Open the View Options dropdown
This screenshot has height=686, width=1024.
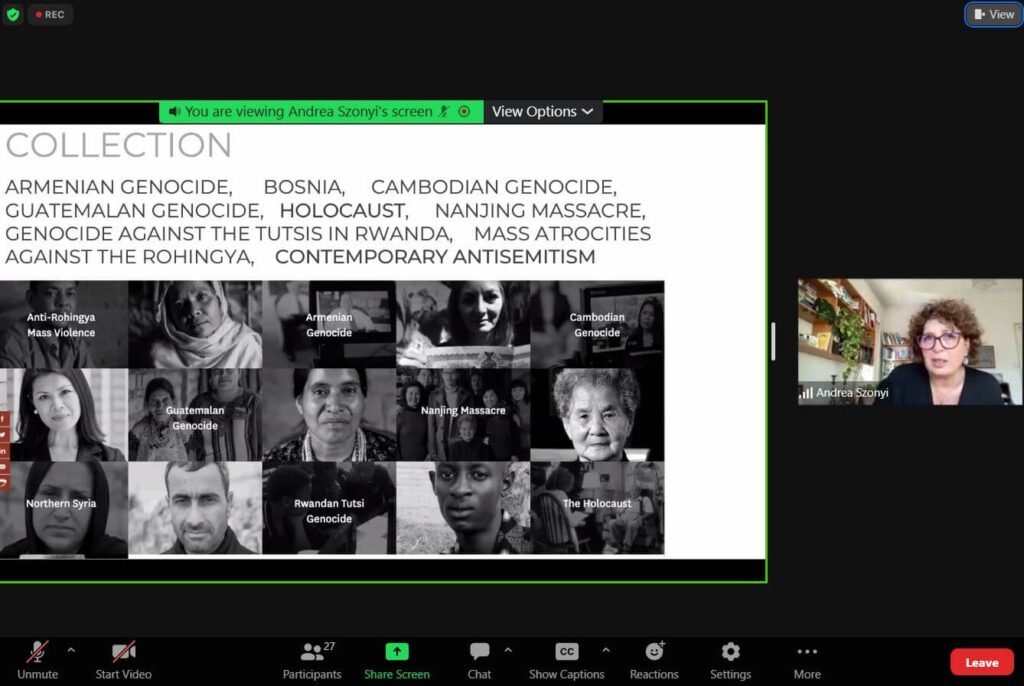pyautogui.click(x=542, y=111)
